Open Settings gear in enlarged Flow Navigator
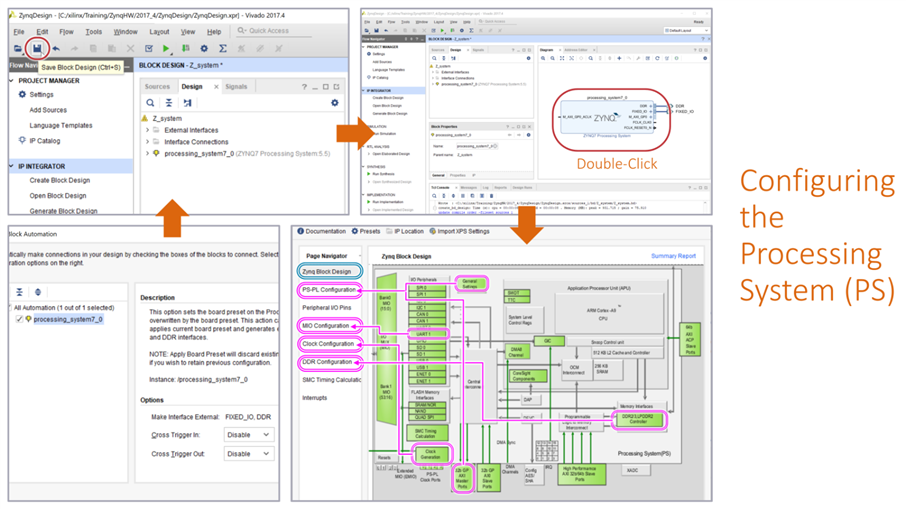The height and width of the screenshot is (510, 906). coord(23,94)
